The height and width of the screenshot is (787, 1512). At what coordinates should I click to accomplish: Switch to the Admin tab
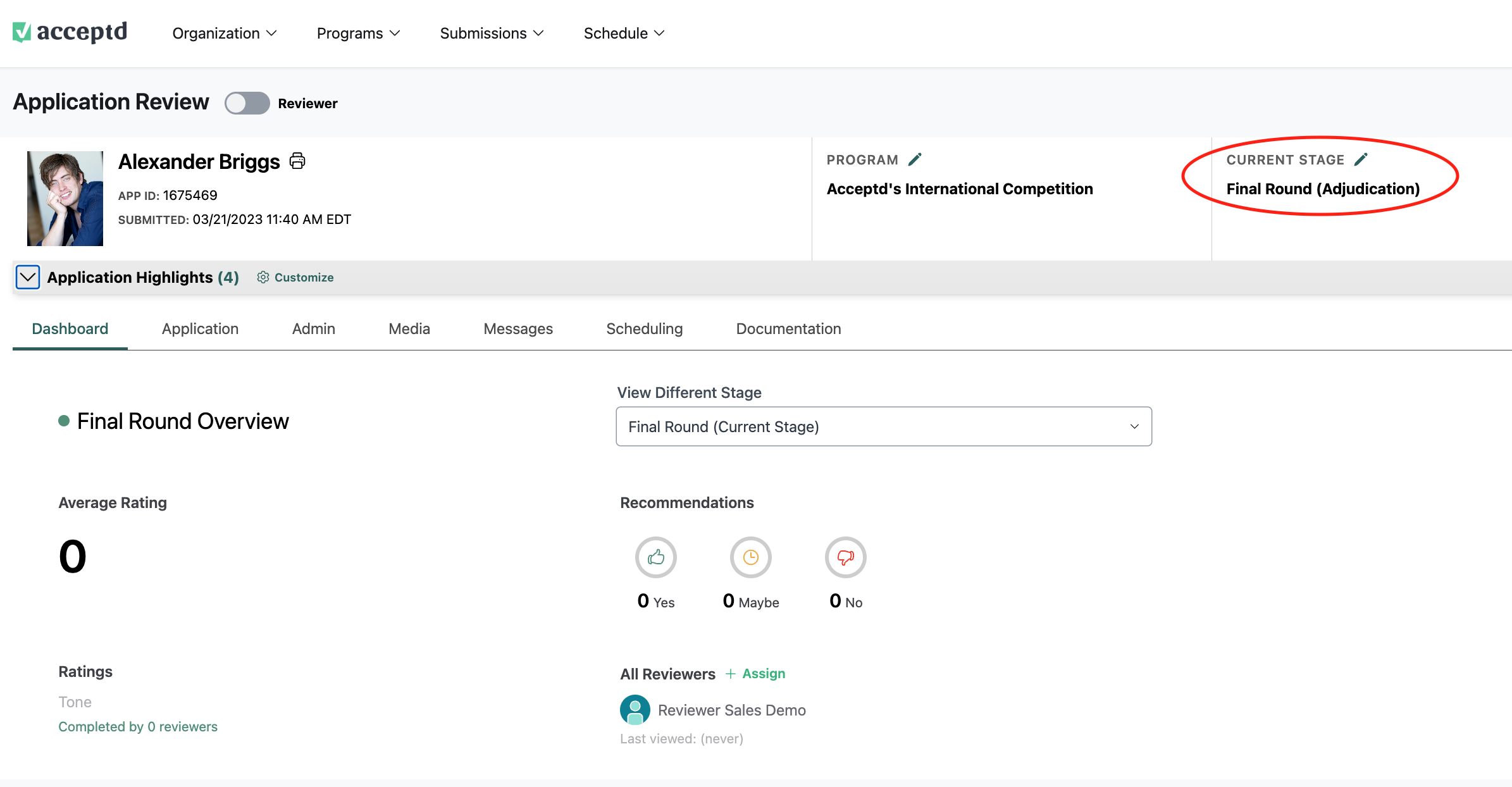314,329
